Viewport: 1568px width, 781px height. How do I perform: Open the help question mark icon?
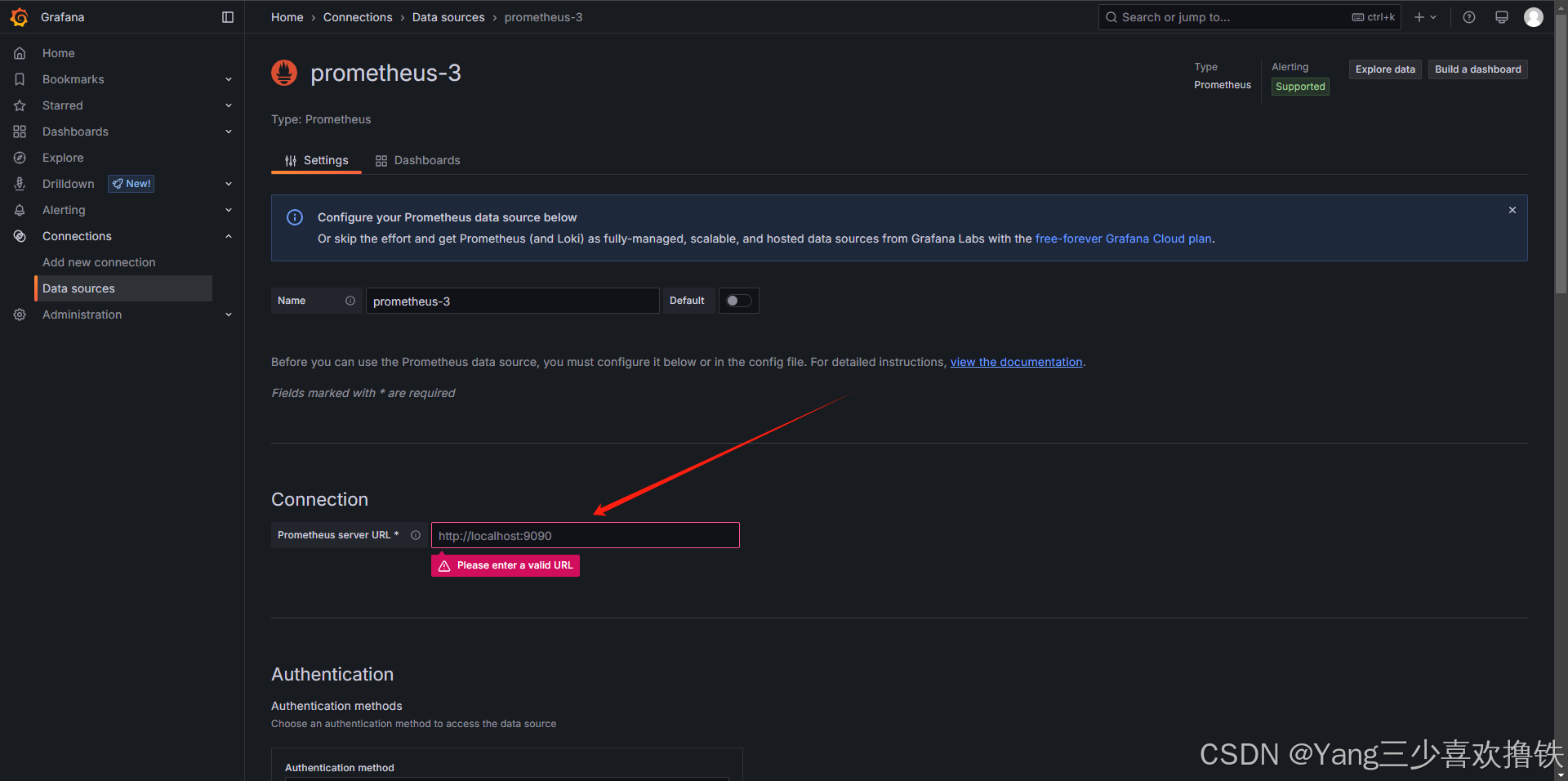1469,17
